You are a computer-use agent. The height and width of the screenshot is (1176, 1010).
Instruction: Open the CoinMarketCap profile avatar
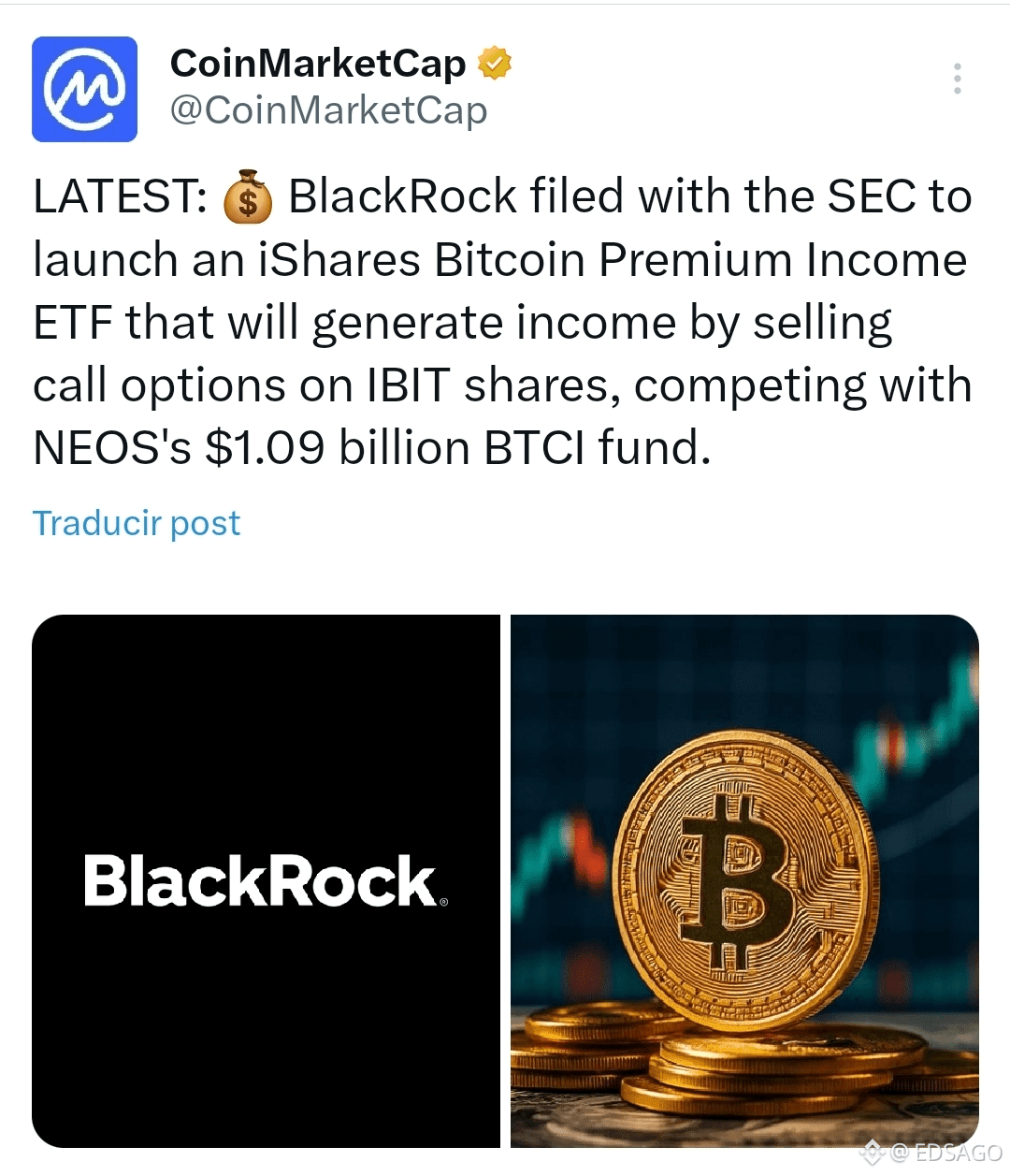(85, 90)
